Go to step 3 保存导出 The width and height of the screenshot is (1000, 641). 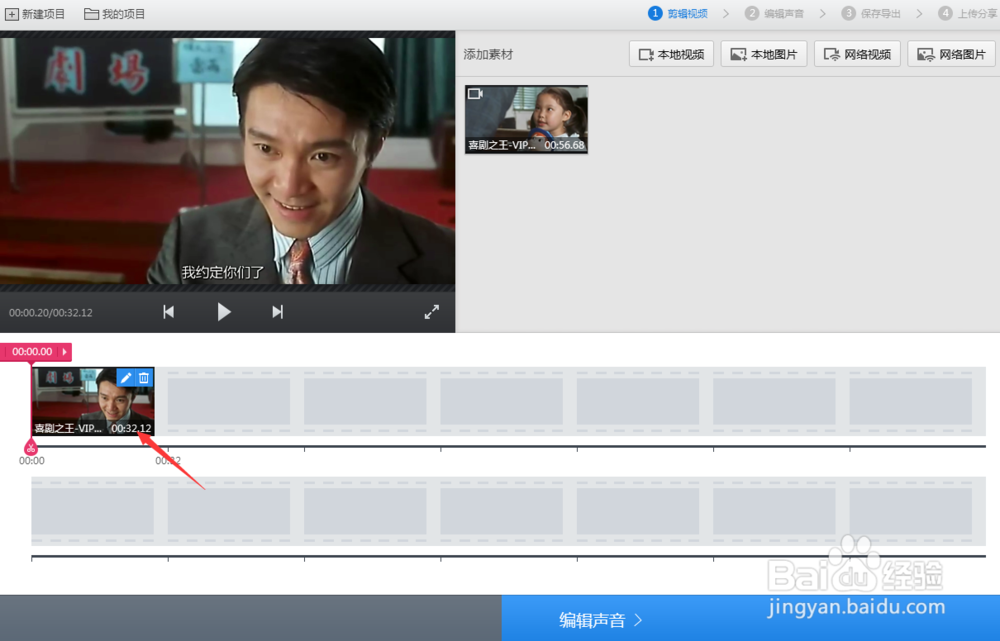tap(871, 13)
